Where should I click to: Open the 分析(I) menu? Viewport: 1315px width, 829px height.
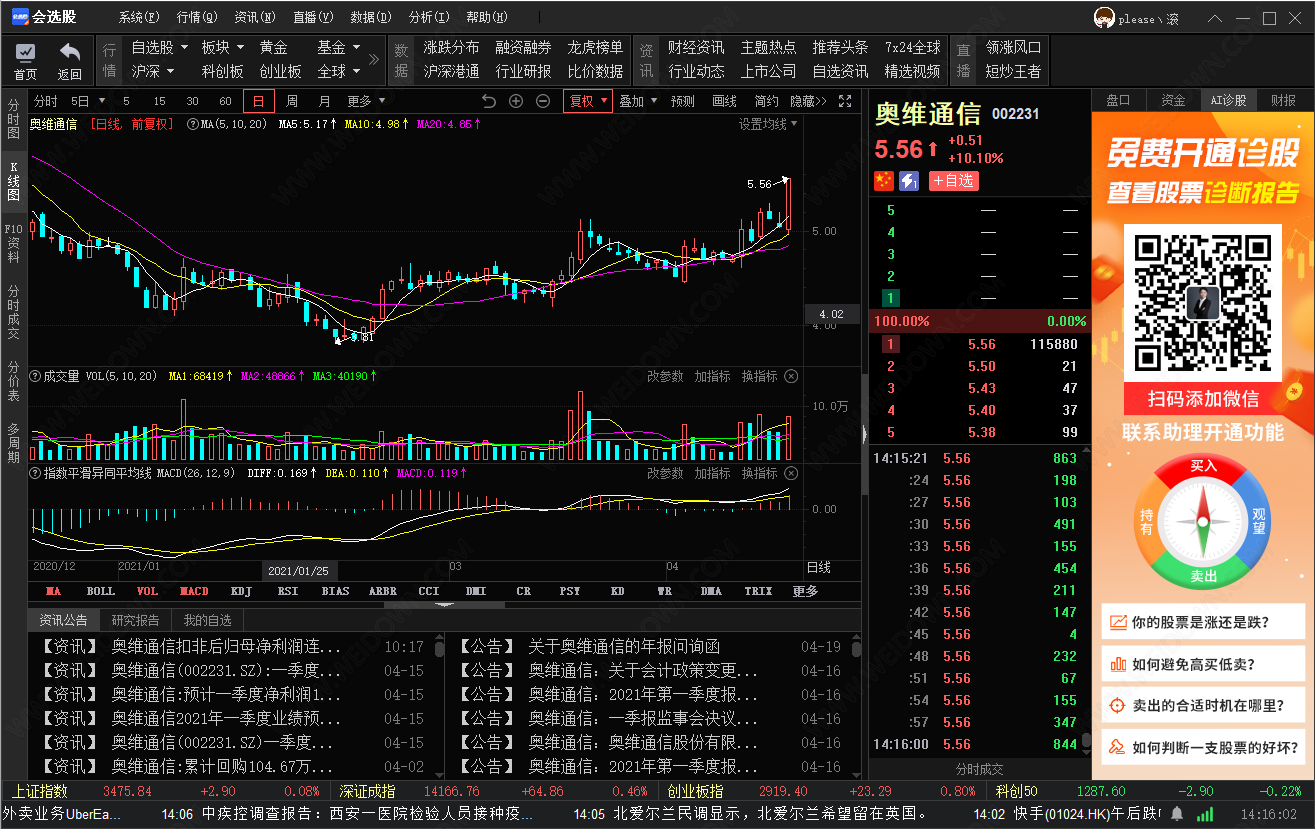click(x=428, y=18)
